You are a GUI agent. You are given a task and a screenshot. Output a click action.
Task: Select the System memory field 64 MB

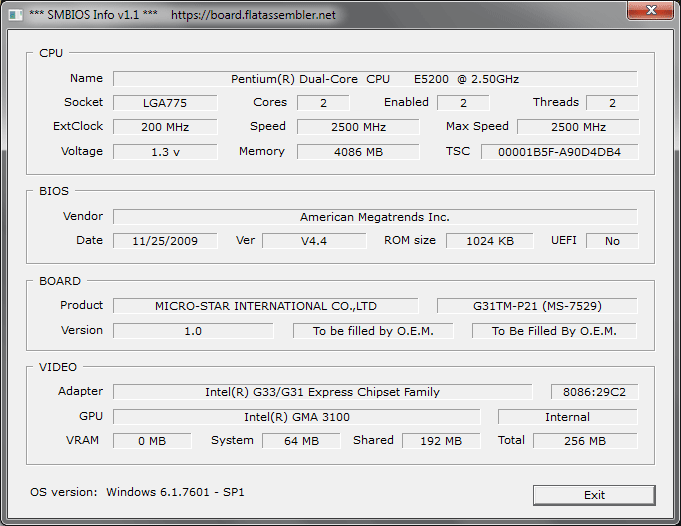[301, 441]
